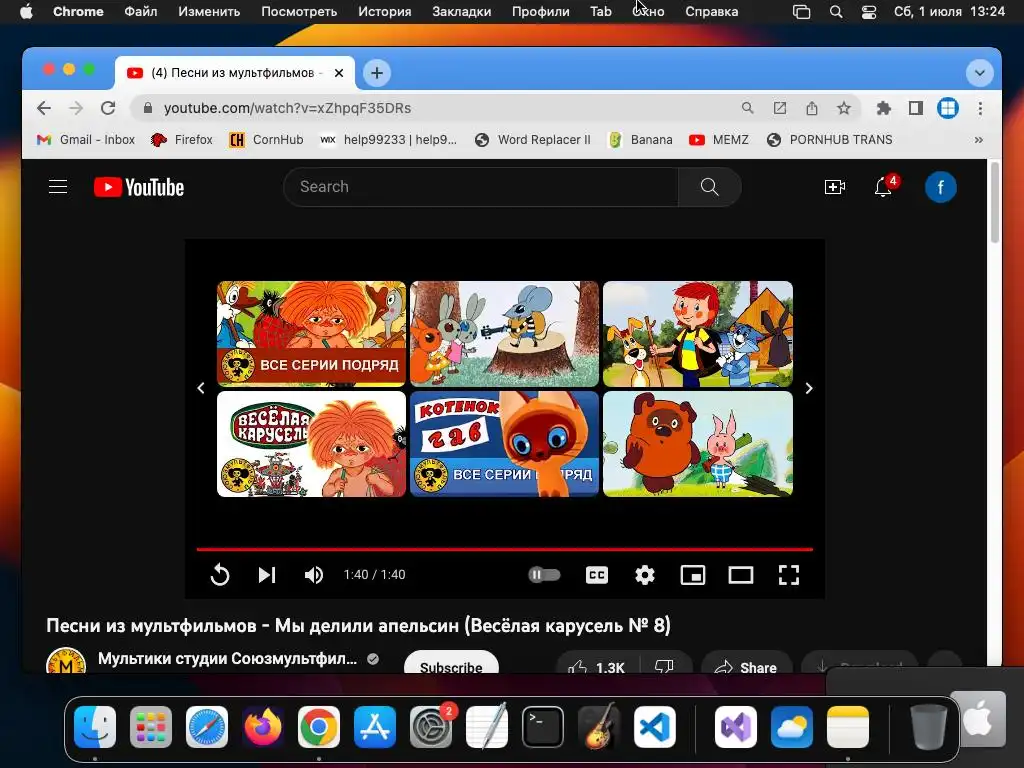Enter full screen mode

(x=789, y=575)
